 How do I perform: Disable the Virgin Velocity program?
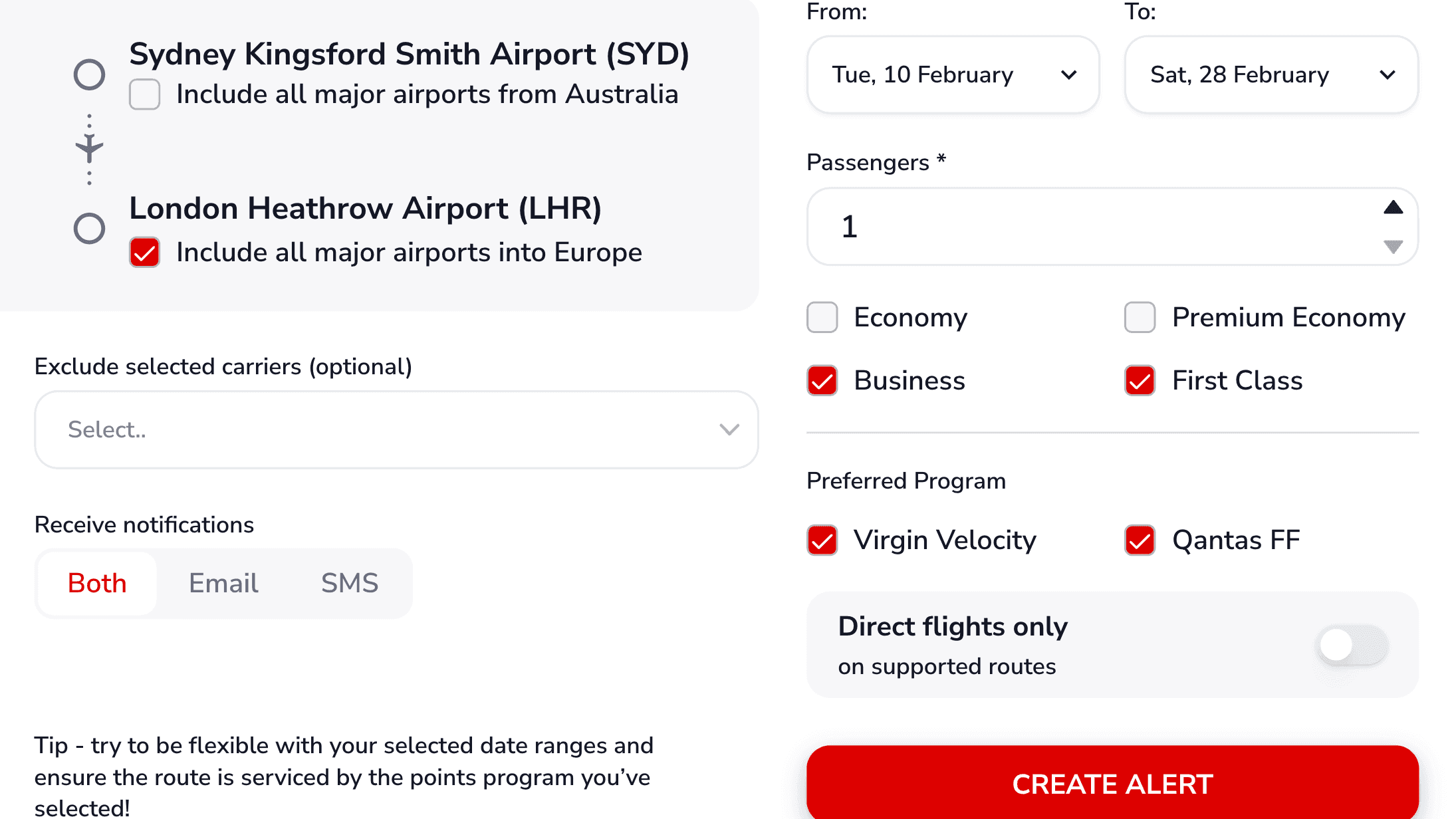822,540
